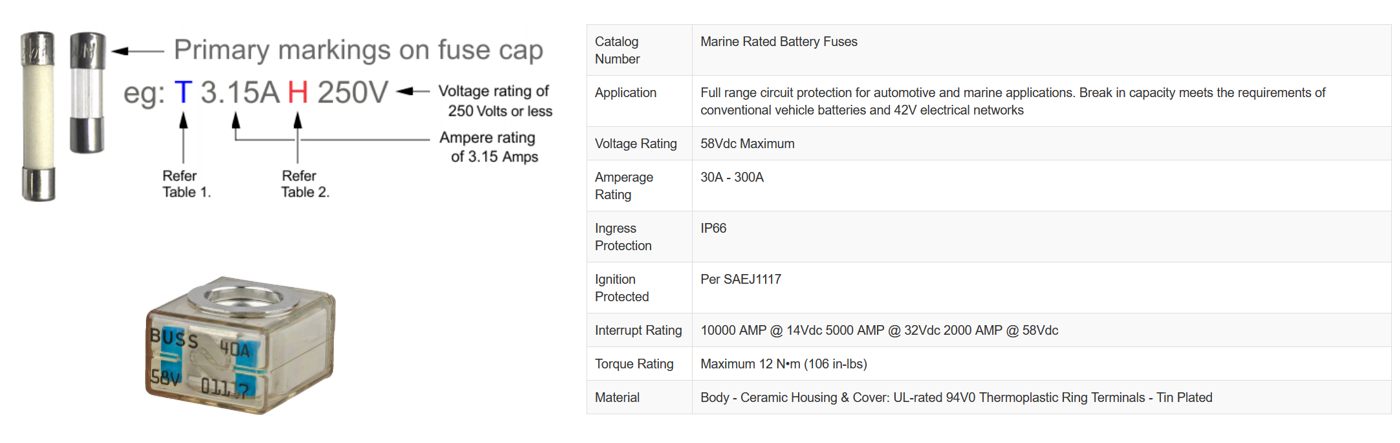Click the clear glass fuse image

tap(87, 92)
